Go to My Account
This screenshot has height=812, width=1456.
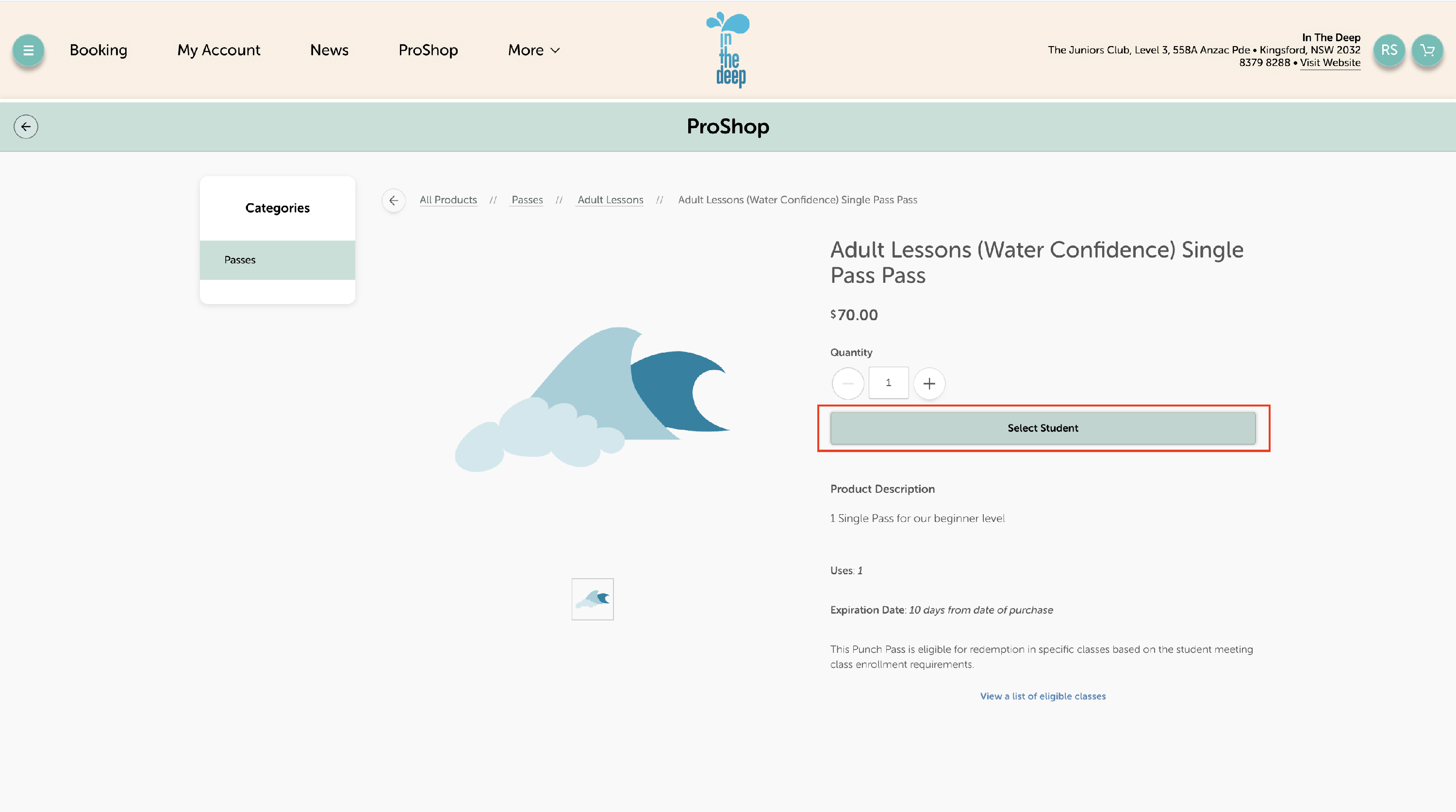(218, 50)
